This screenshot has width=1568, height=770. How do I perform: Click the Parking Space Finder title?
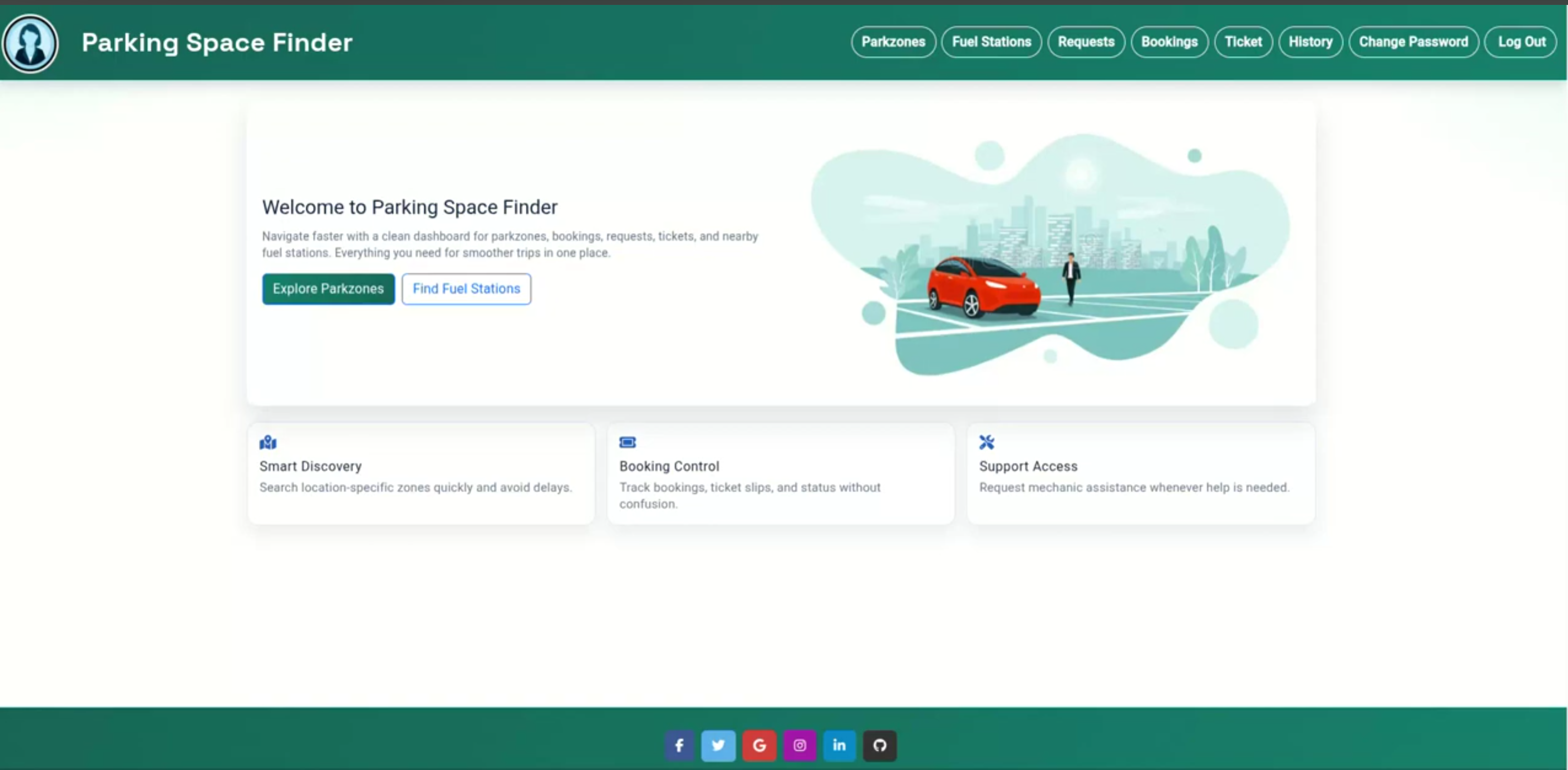(x=217, y=43)
